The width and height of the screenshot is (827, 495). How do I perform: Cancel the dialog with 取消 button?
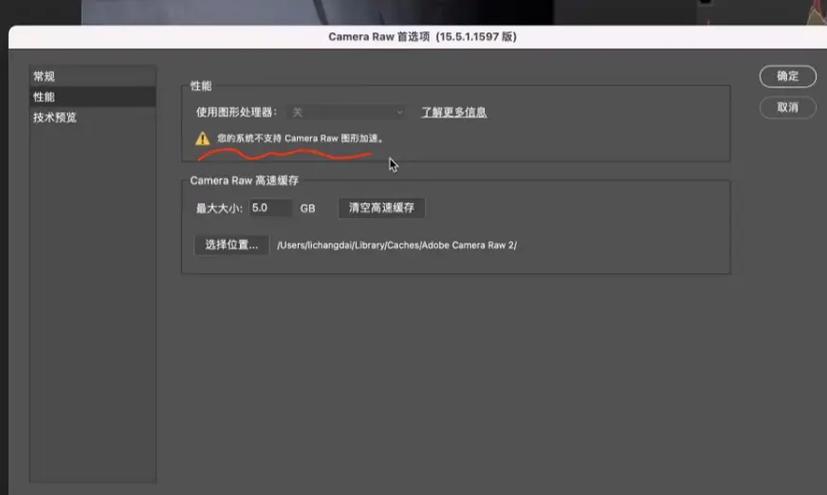pos(787,108)
